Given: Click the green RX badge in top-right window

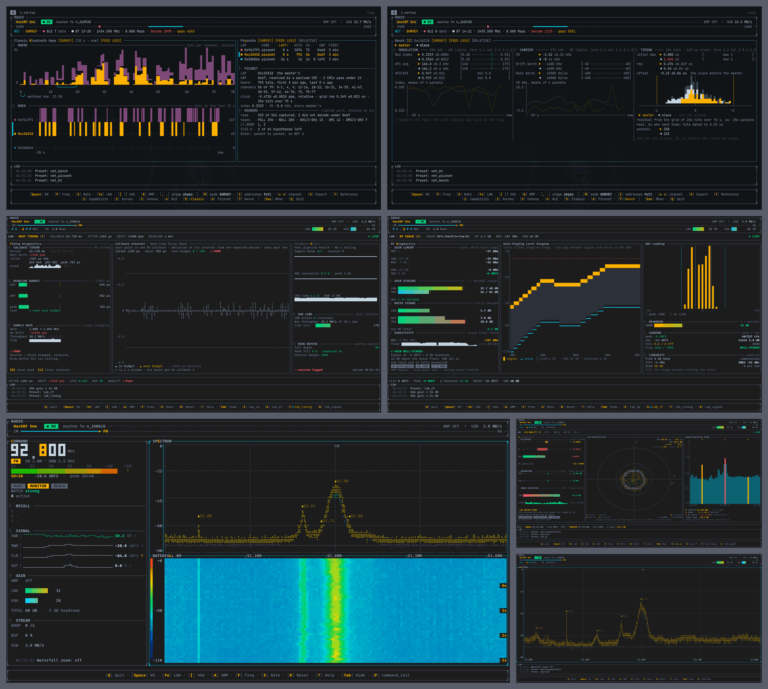Looking at the screenshot, I should coord(428,22).
